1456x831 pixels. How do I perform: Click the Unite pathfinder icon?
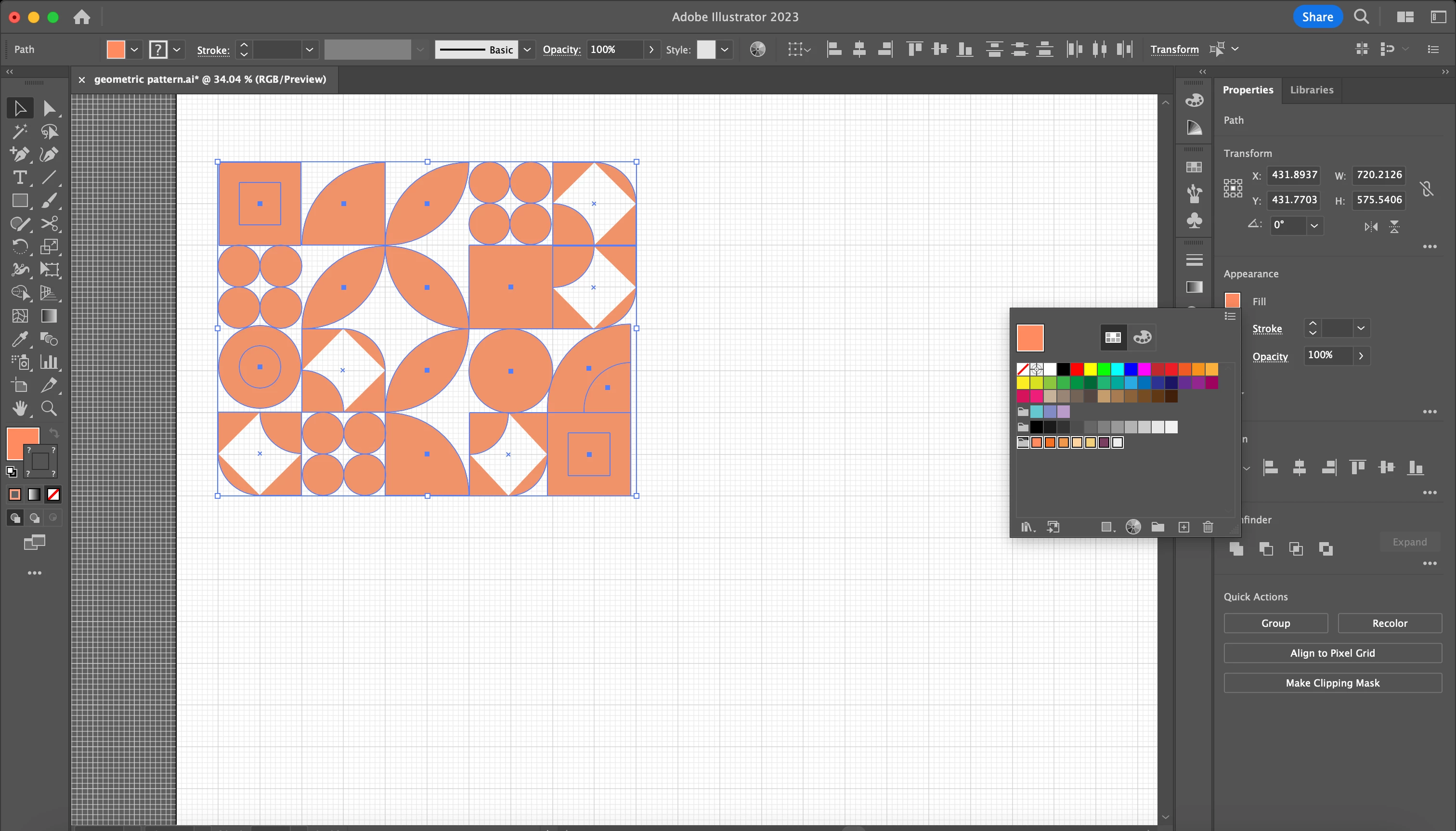(1236, 548)
